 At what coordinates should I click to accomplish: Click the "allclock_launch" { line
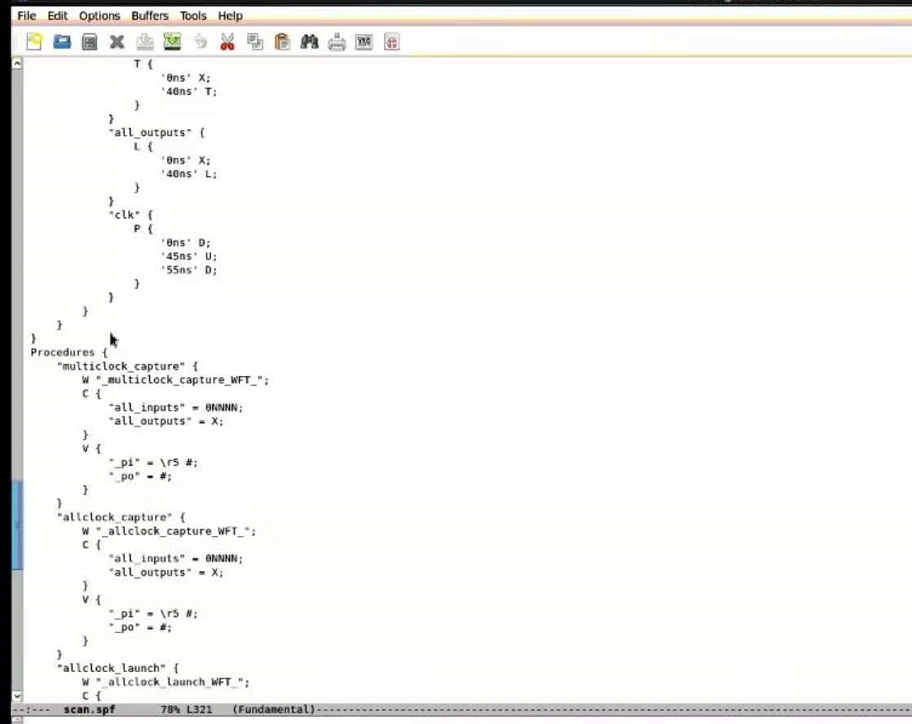tap(117, 668)
